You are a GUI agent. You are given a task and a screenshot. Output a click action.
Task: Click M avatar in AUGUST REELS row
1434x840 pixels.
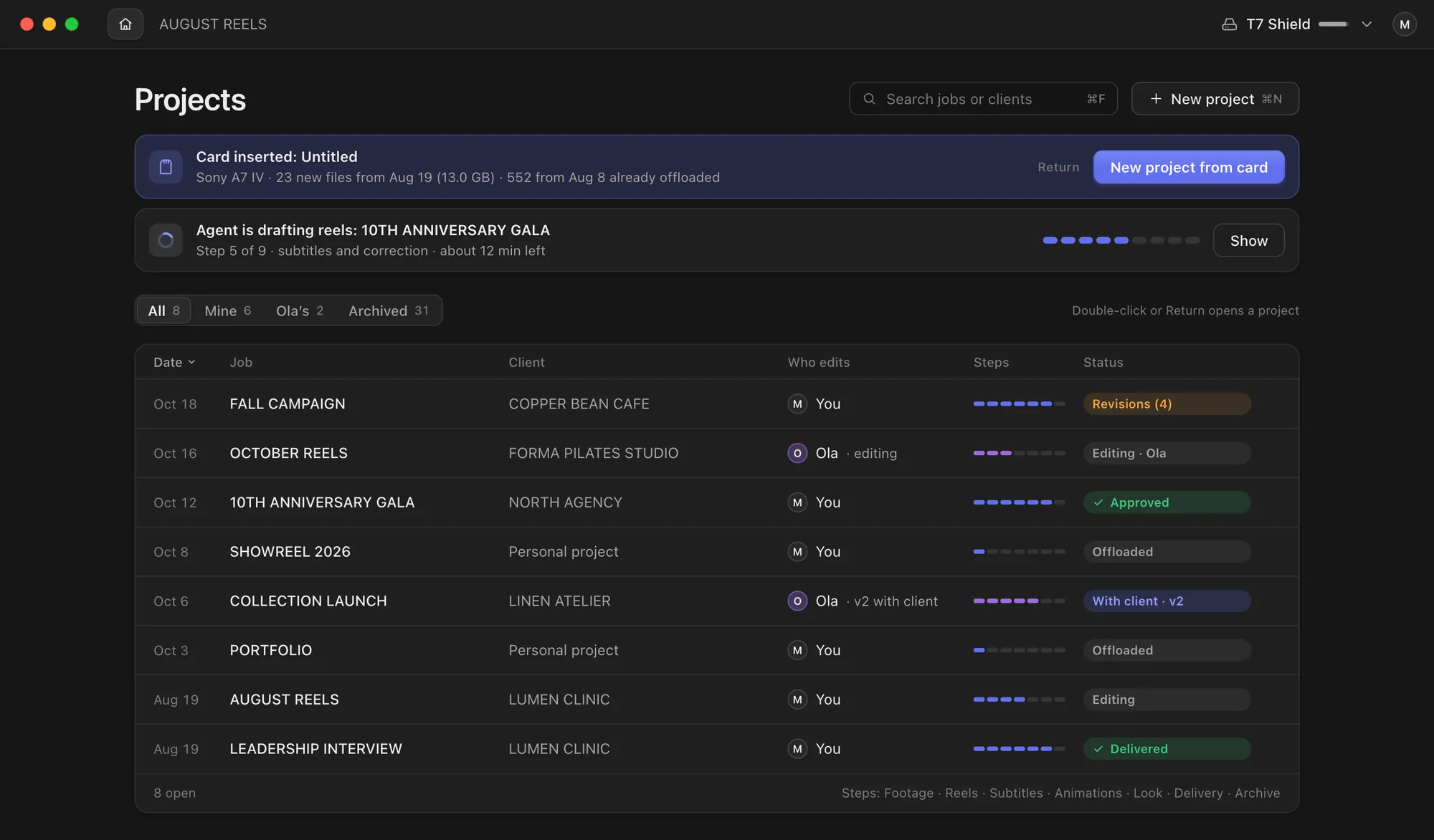797,700
